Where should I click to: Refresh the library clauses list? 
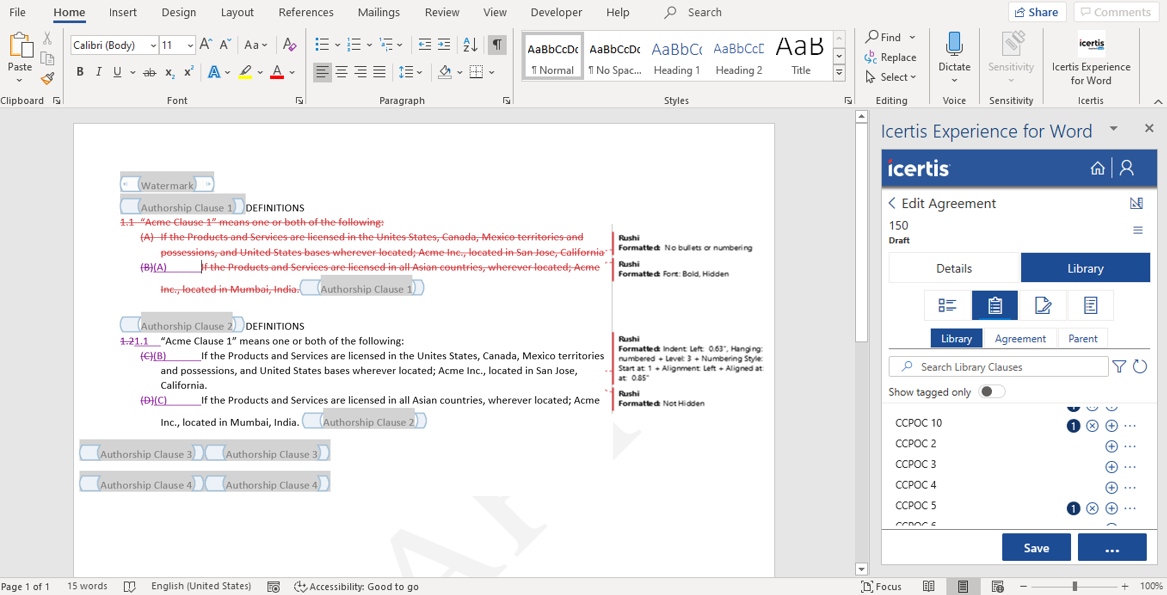pyautogui.click(x=1139, y=367)
